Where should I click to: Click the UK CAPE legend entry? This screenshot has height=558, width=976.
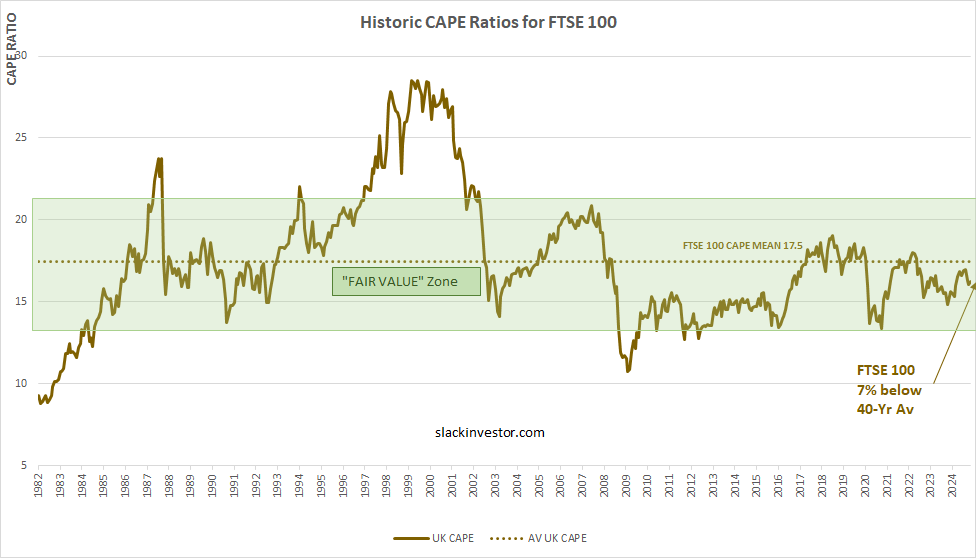coord(433,538)
